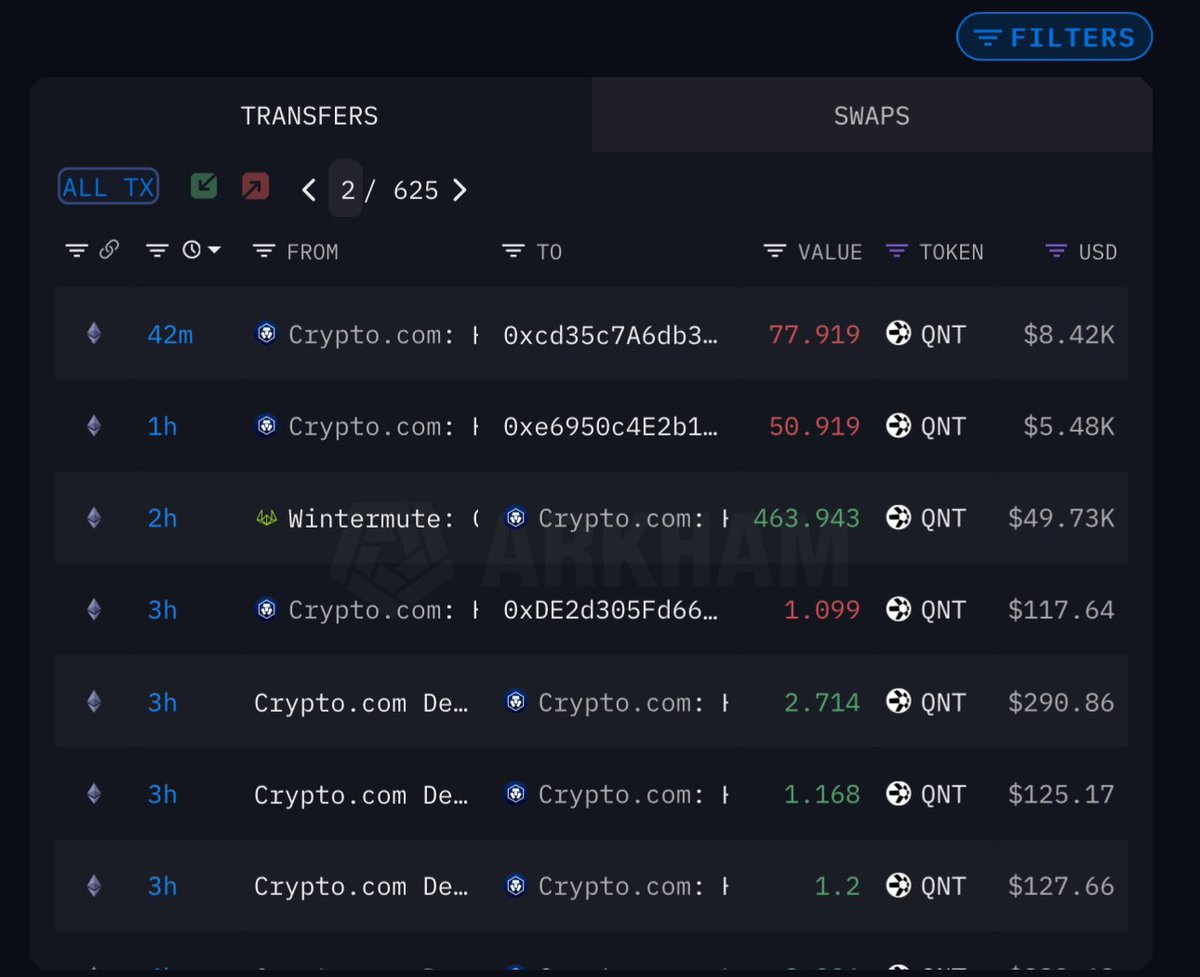The width and height of the screenshot is (1200, 977).
Task: Click QNT token in the $290.86 row
Action: coord(927,702)
